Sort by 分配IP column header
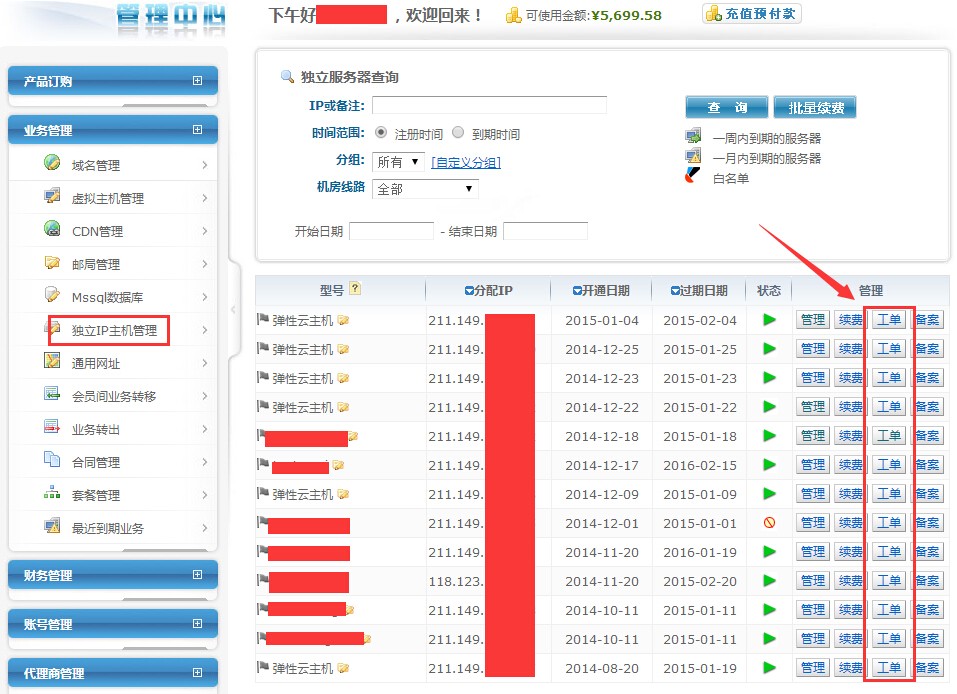Screen dimensions: 957x694 [488, 290]
